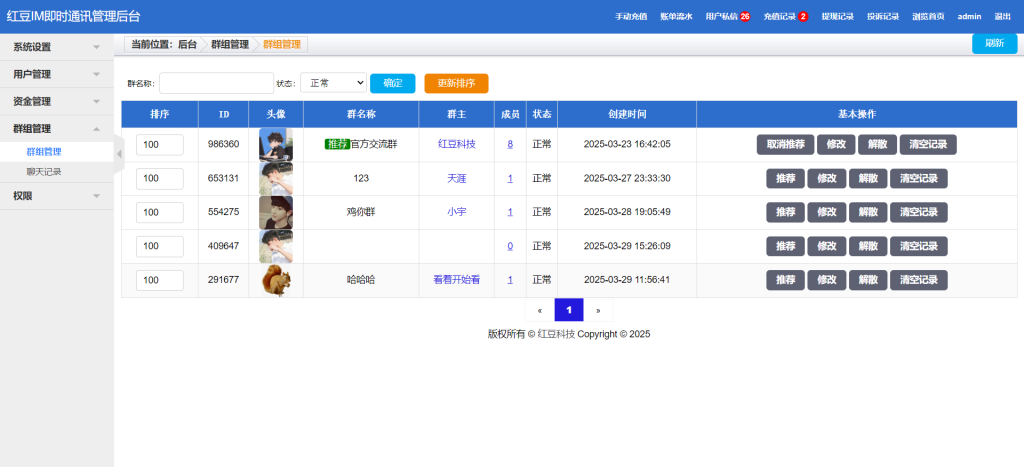The height and width of the screenshot is (467, 1024).
Task: Open the 状态 dropdown showing 正常
Action: [x=333, y=83]
